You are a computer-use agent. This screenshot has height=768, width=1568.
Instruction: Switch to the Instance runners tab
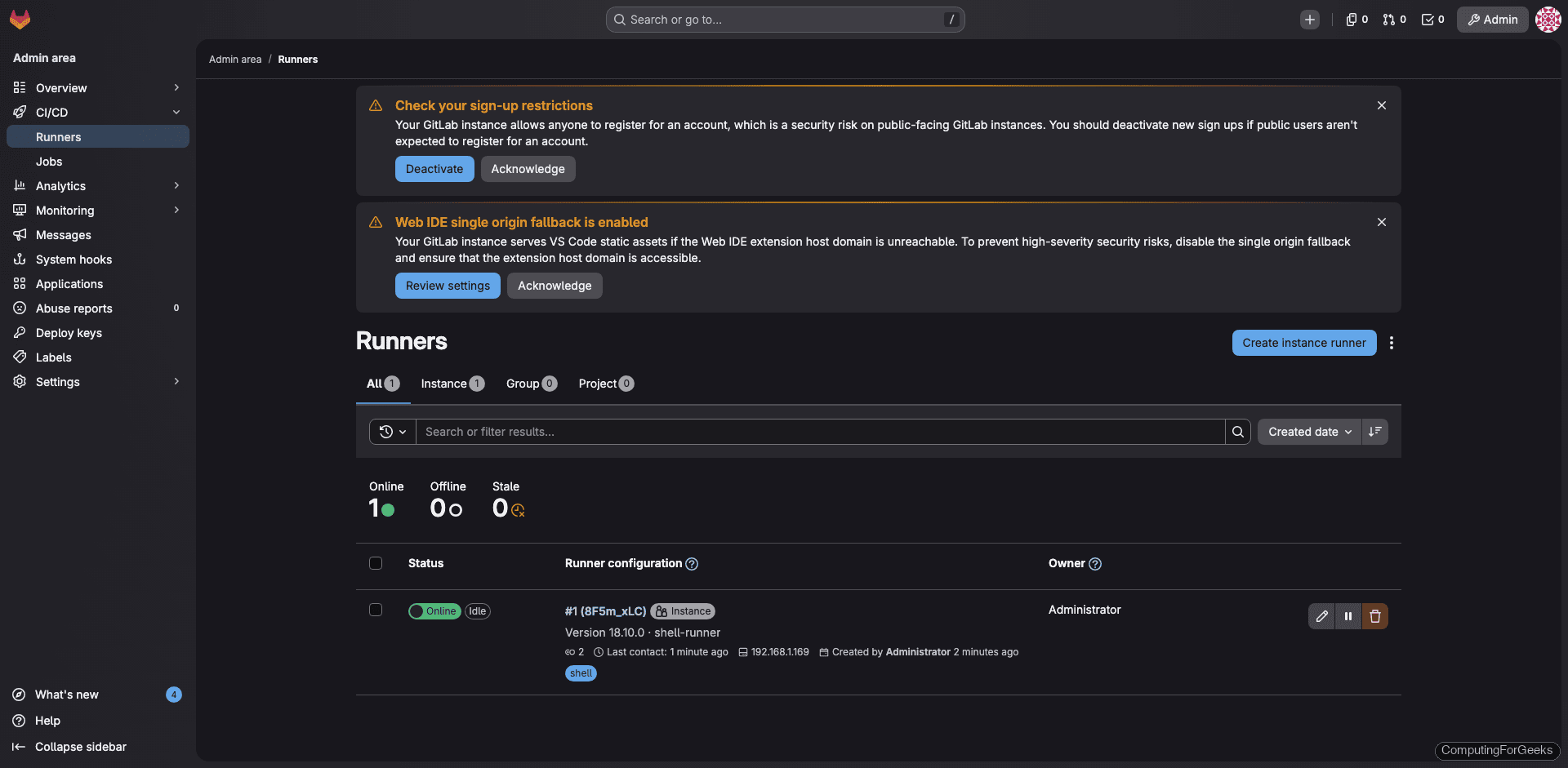point(452,384)
